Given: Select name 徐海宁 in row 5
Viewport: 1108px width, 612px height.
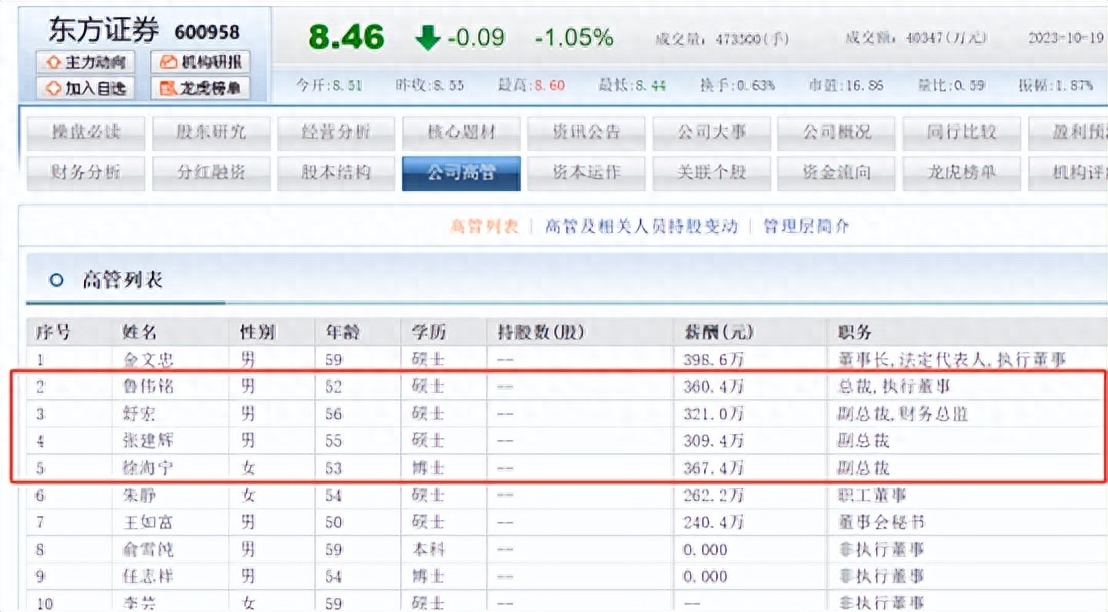Looking at the screenshot, I should pyautogui.click(x=148, y=468).
